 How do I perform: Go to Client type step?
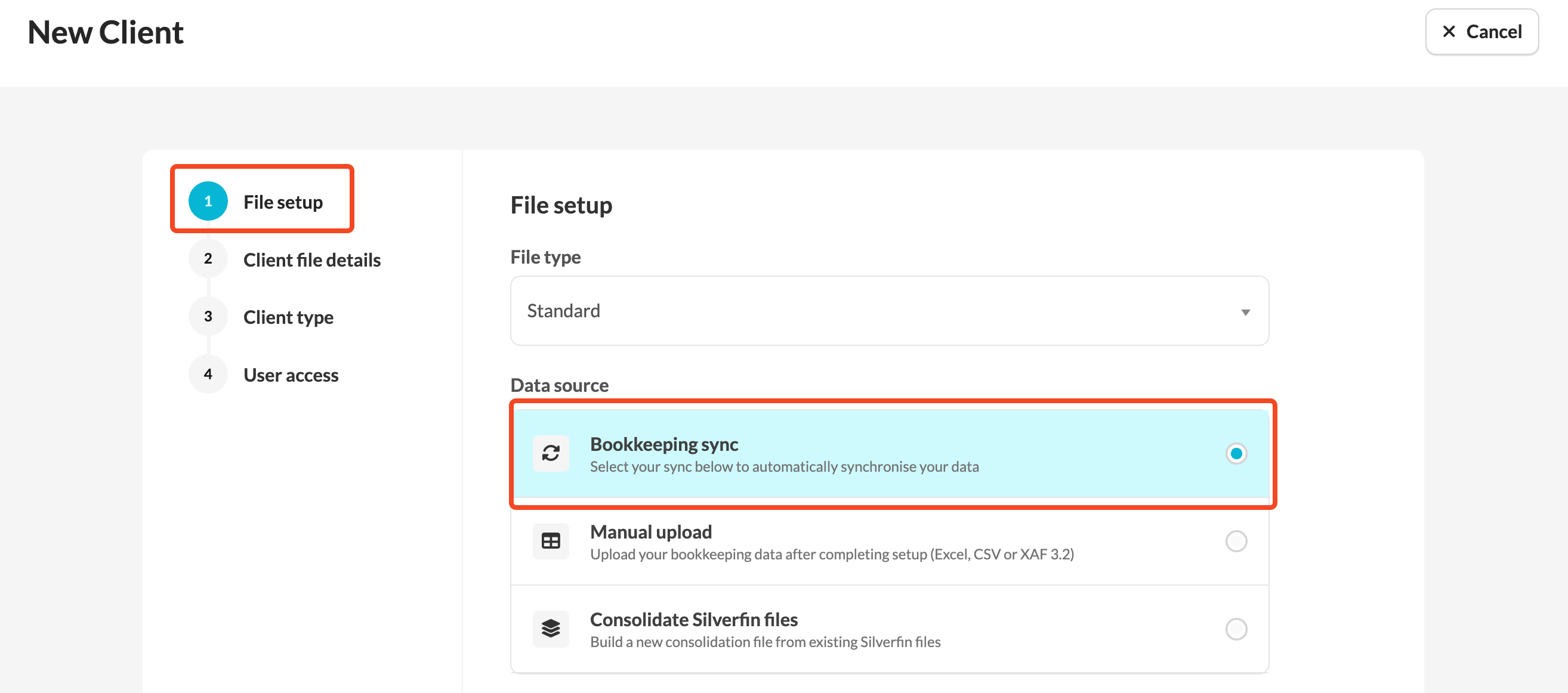coord(289,317)
